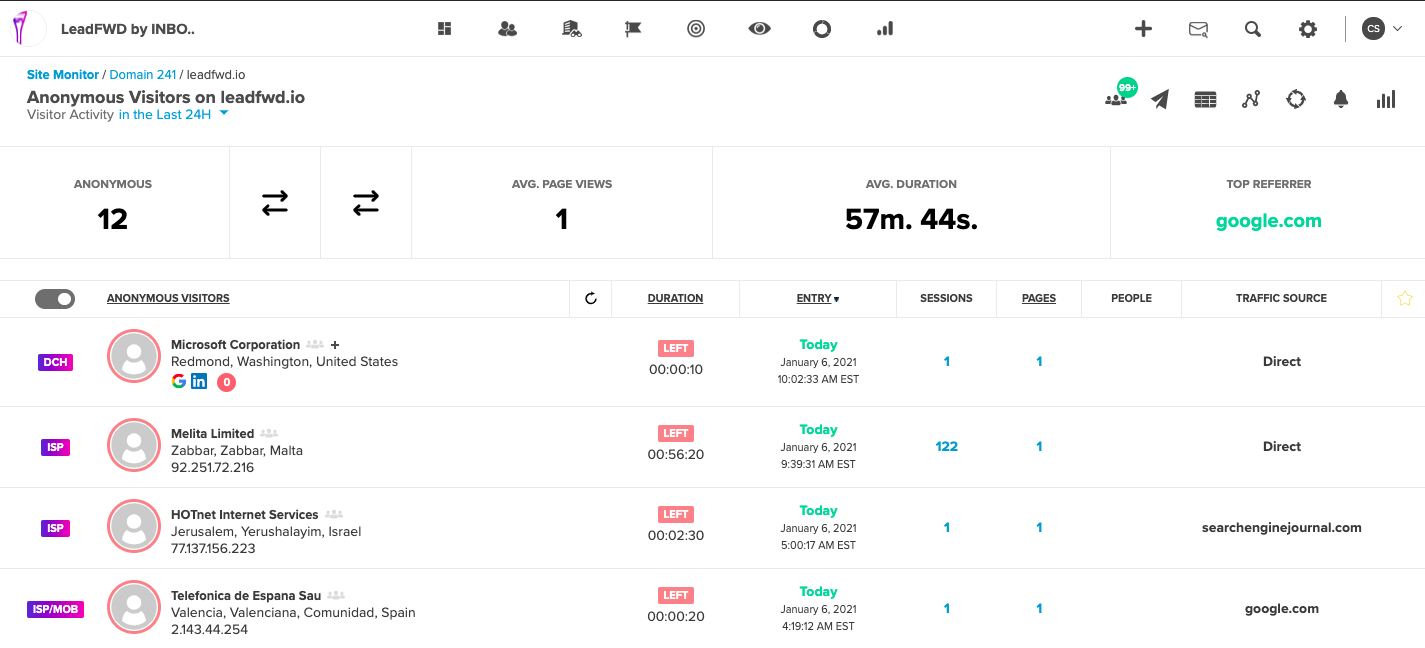Screen dimensions: 1425x648
Task: Open the dashboard grid icon in top navigation
Action: (445, 29)
